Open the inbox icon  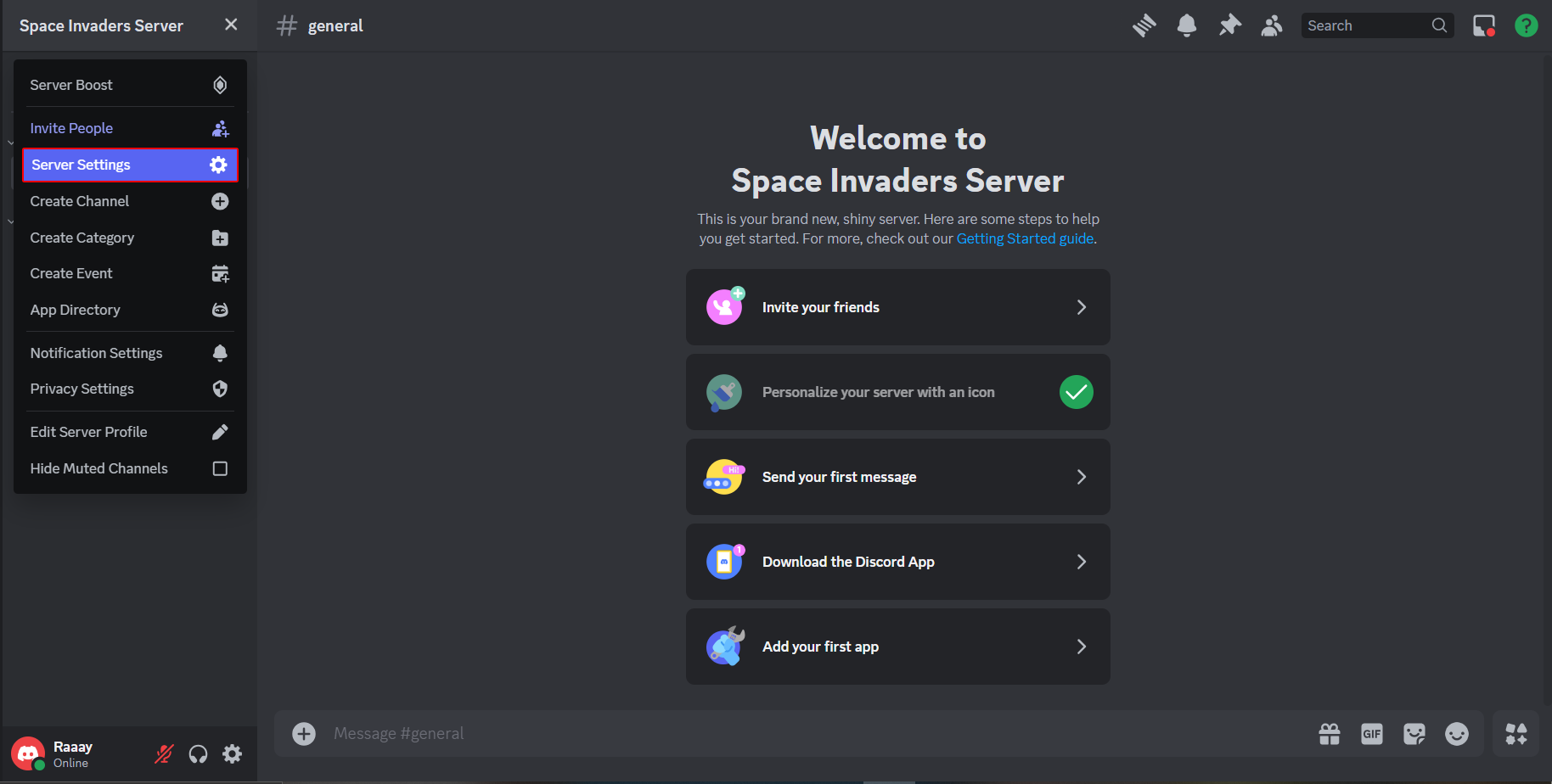[1484, 25]
